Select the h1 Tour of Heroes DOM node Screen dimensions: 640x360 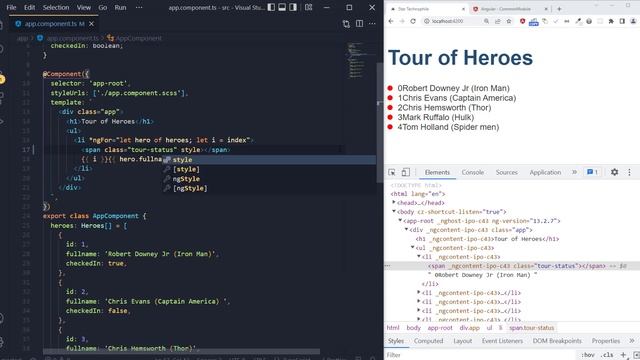point(487,239)
